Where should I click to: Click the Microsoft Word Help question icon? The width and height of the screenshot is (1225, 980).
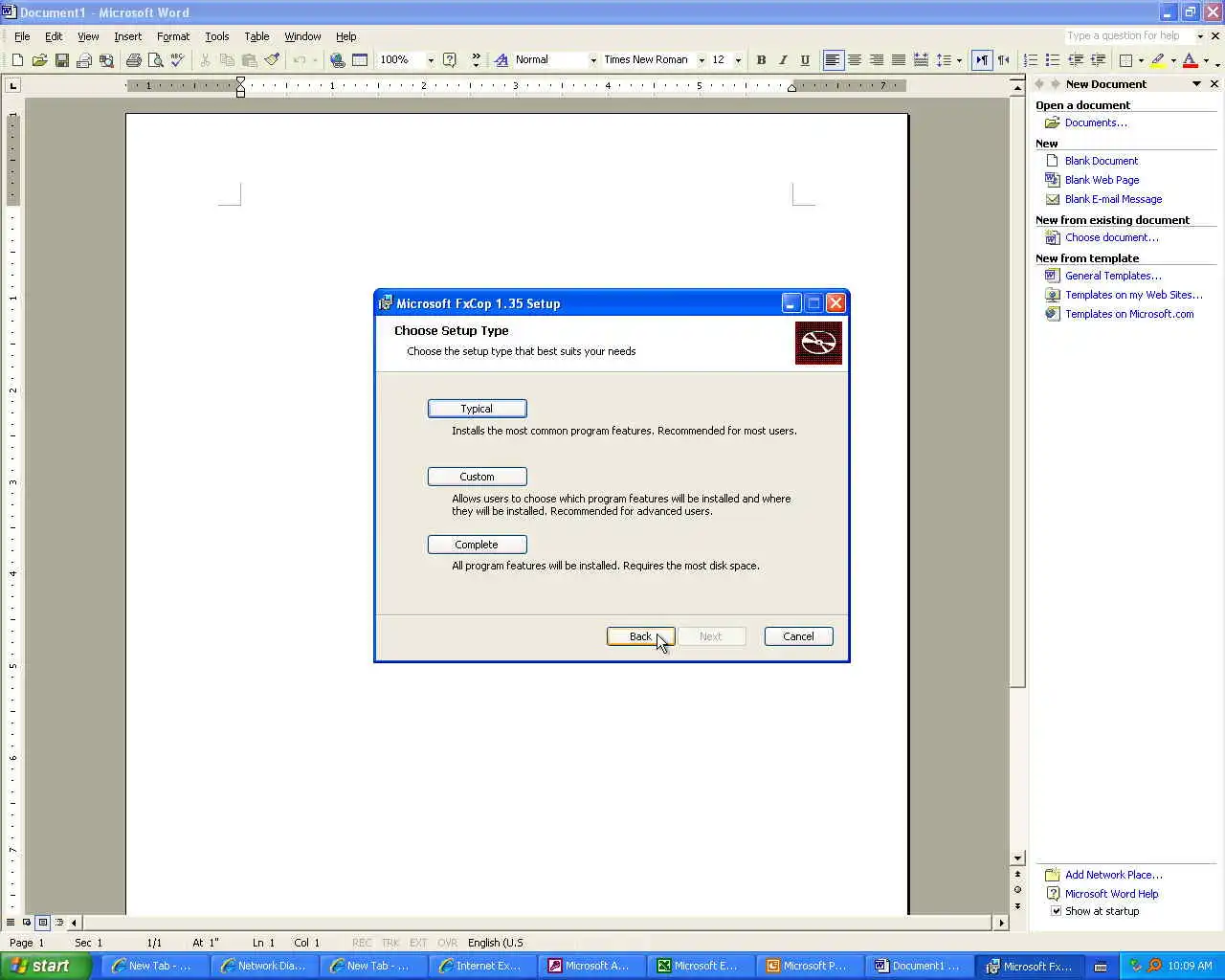(450, 60)
